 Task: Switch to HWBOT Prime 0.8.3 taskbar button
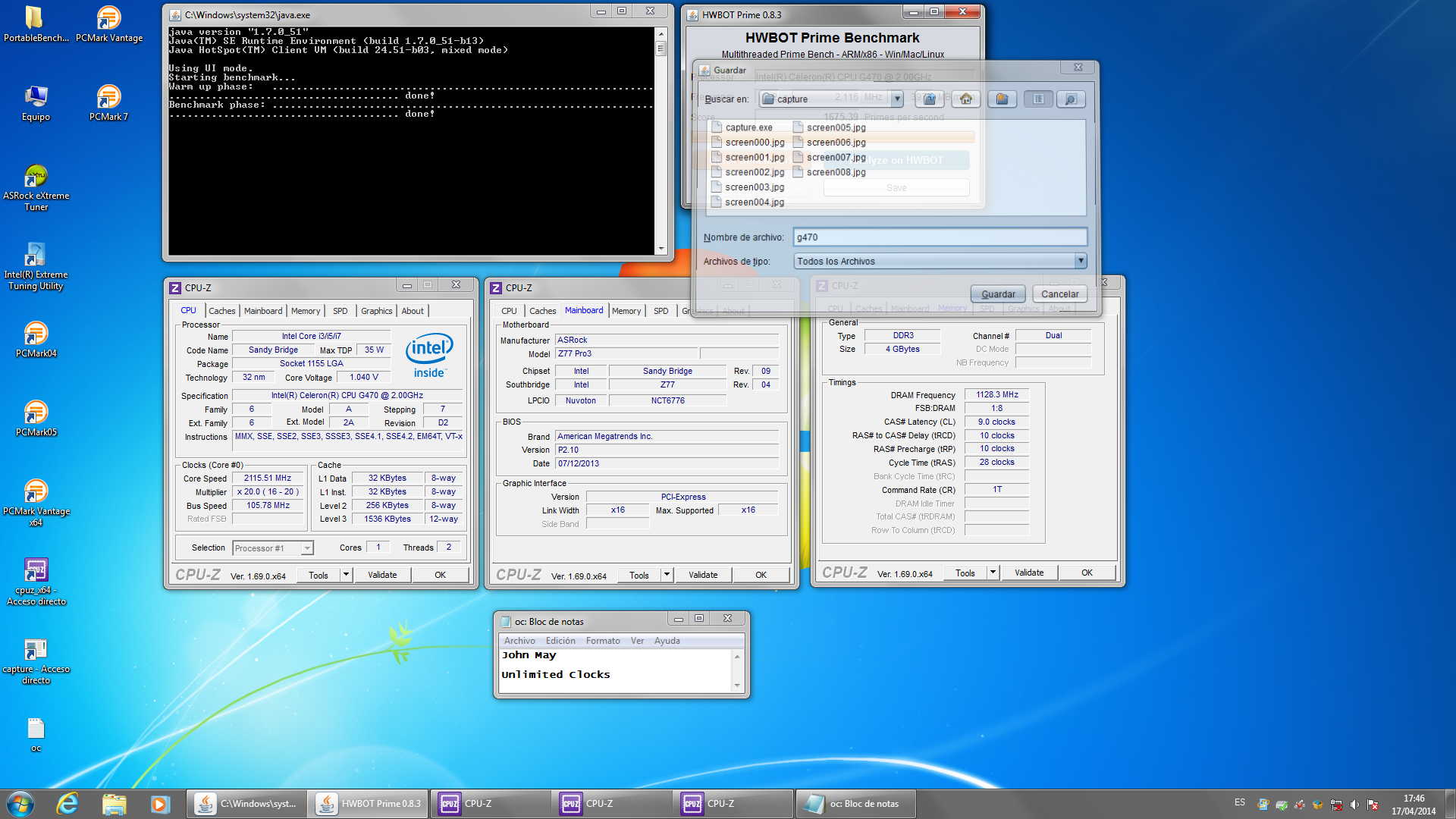click(369, 804)
